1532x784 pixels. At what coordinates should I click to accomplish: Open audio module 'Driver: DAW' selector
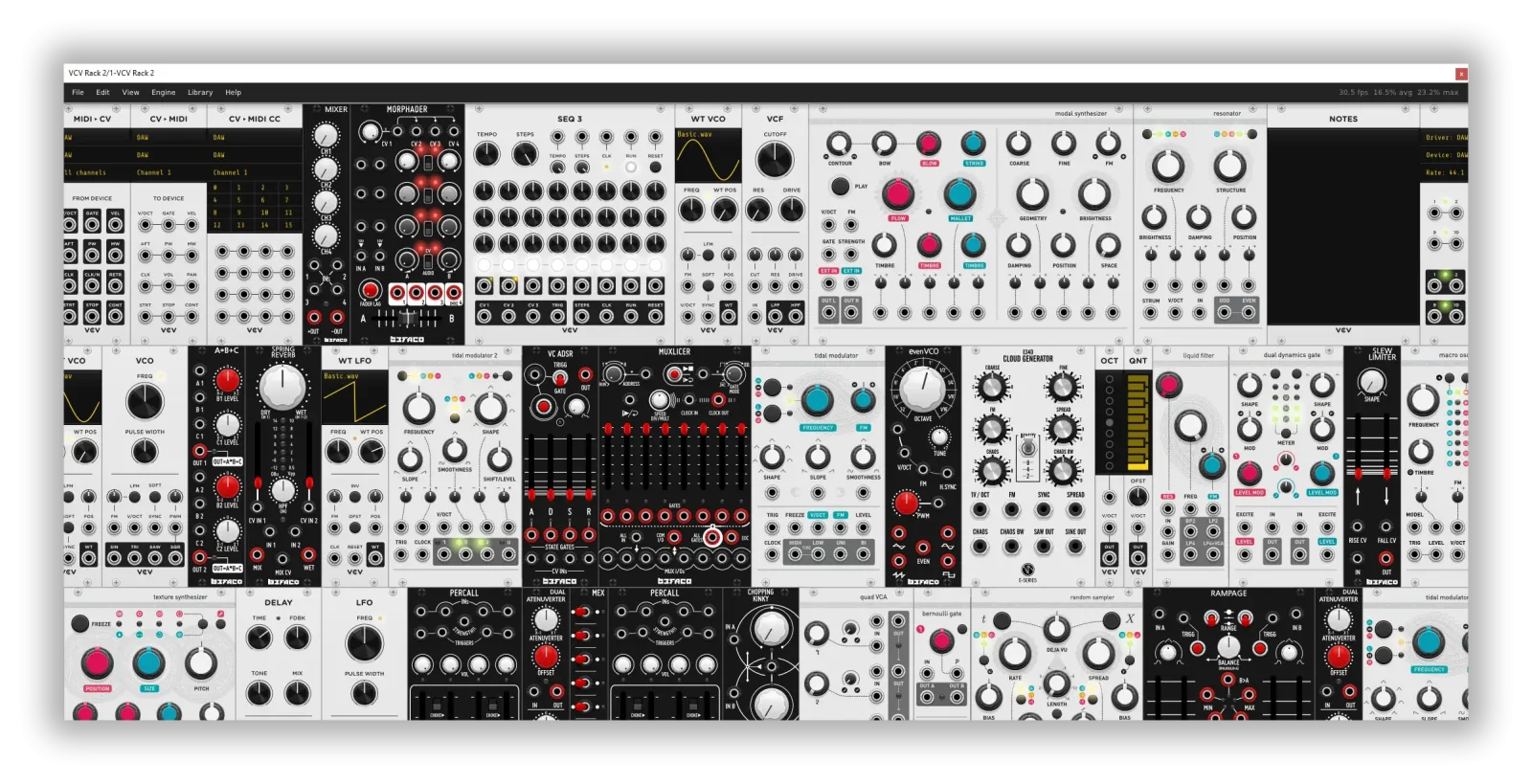point(1444,137)
